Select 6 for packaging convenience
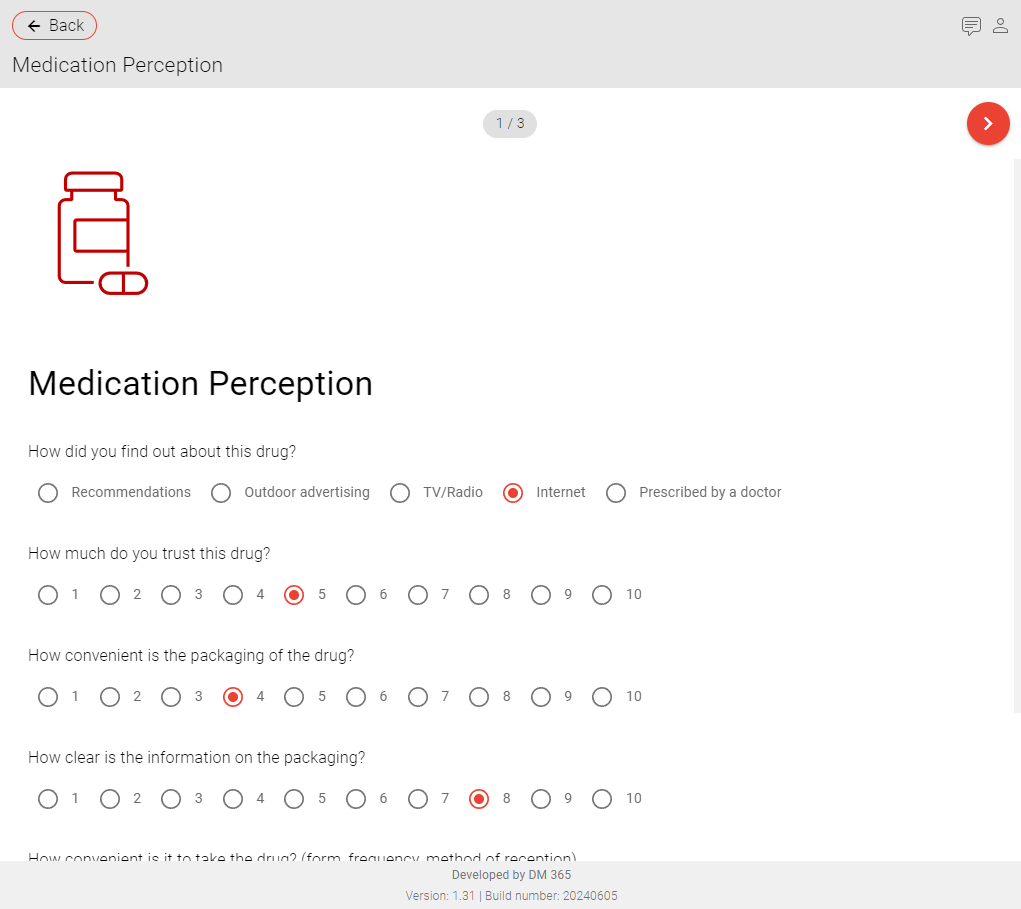The width and height of the screenshot is (1021, 909). click(x=356, y=697)
